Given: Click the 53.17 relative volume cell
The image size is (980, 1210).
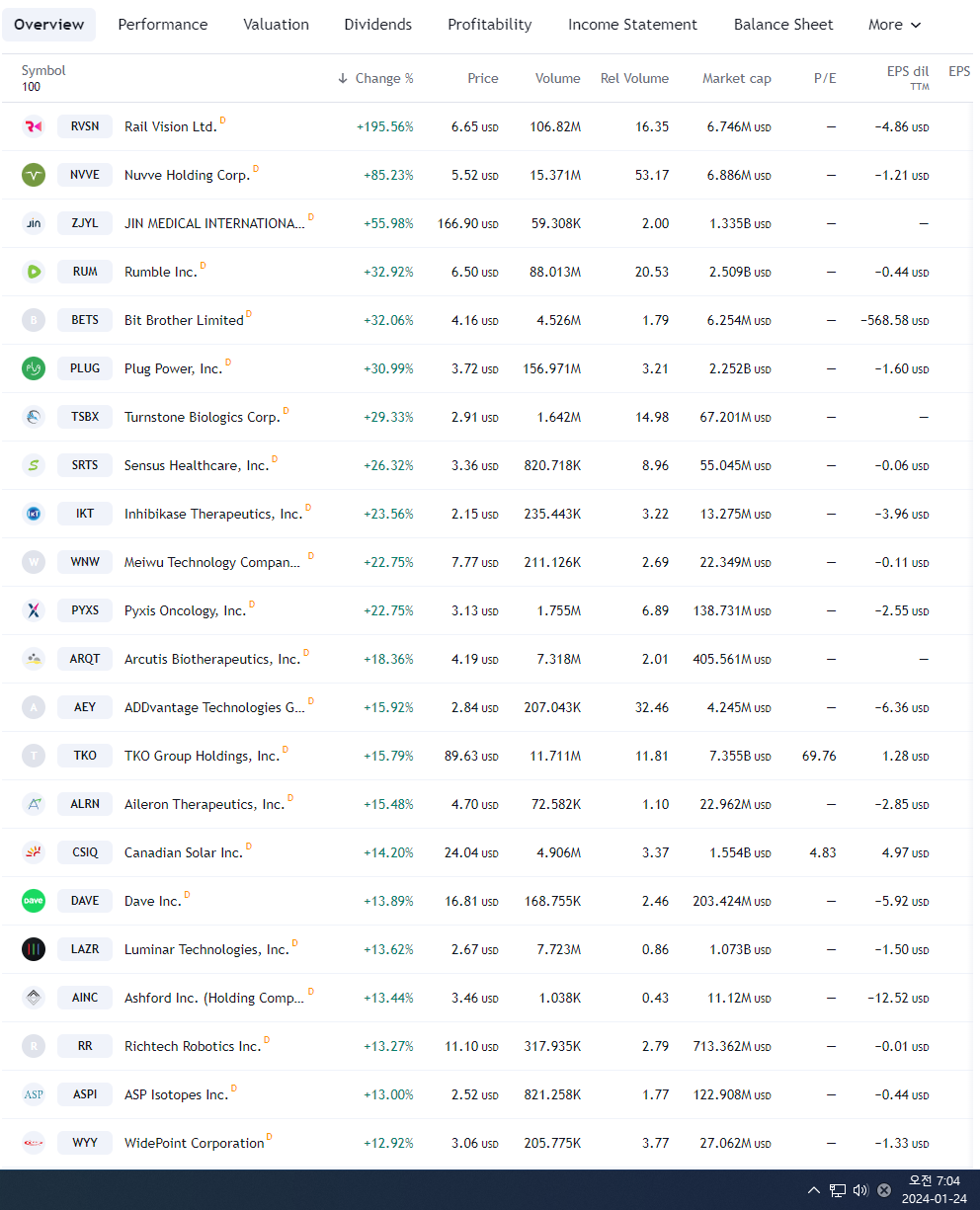Looking at the screenshot, I should tap(652, 175).
